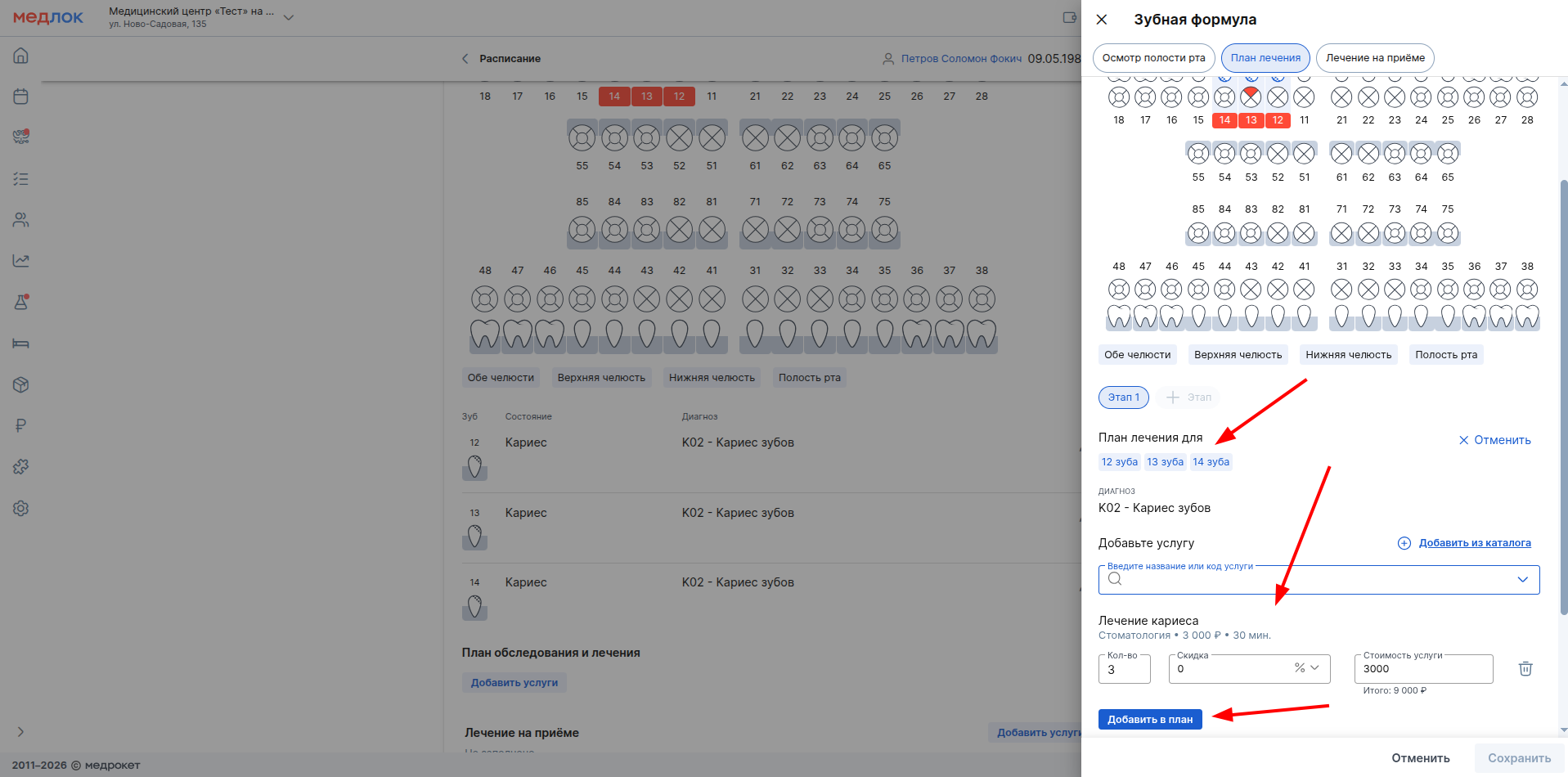
Task: Open the discount percent unit dropdown
Action: [1307, 668]
